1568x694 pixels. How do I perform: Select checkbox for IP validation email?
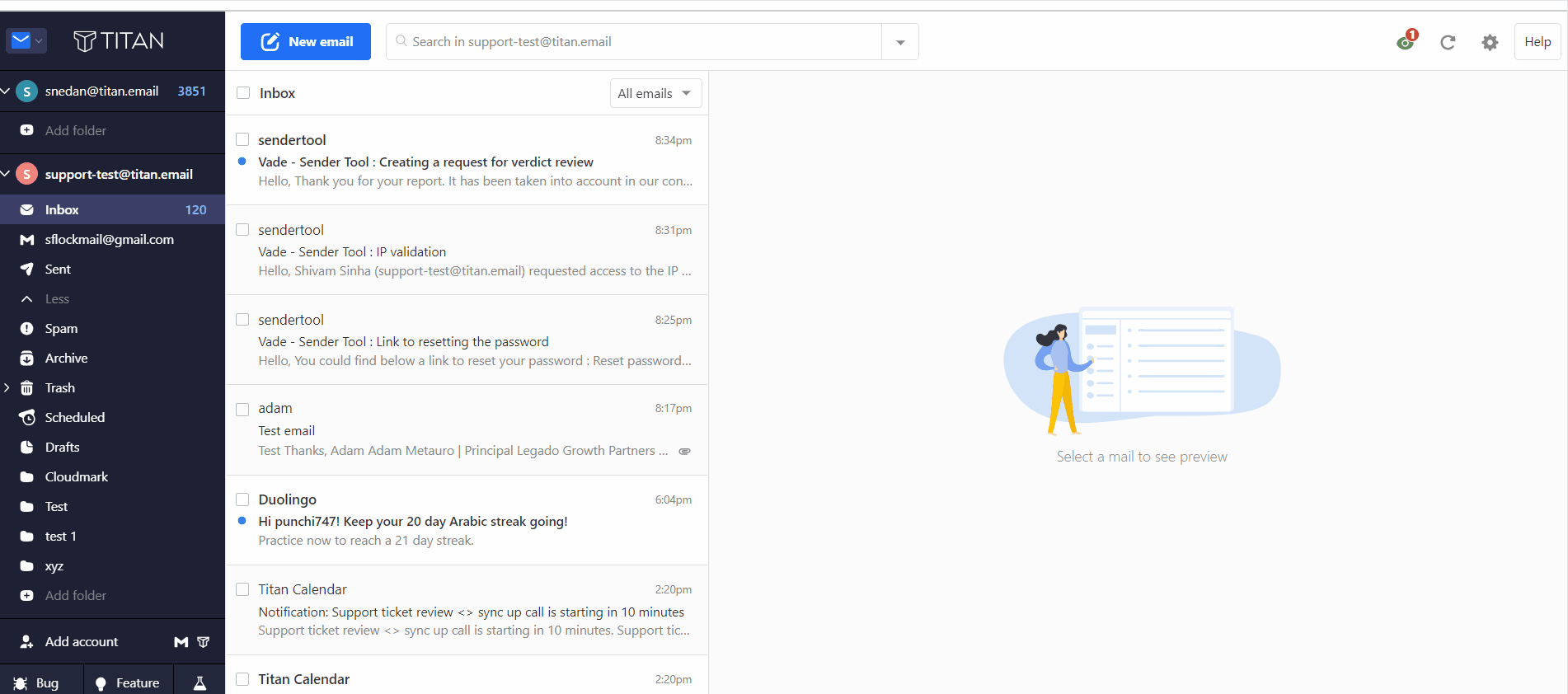point(242,229)
